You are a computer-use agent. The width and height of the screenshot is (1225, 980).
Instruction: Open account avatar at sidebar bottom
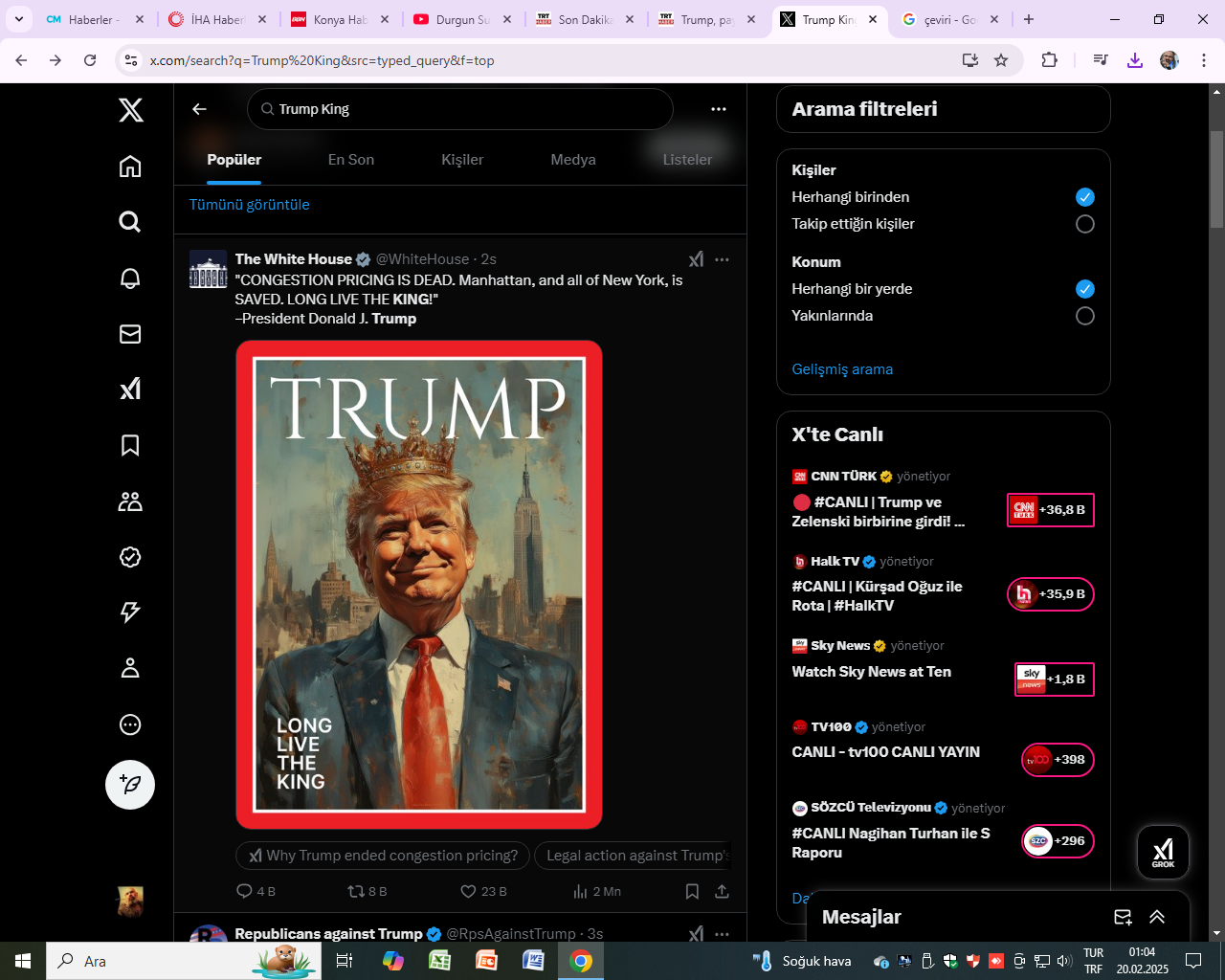click(130, 902)
